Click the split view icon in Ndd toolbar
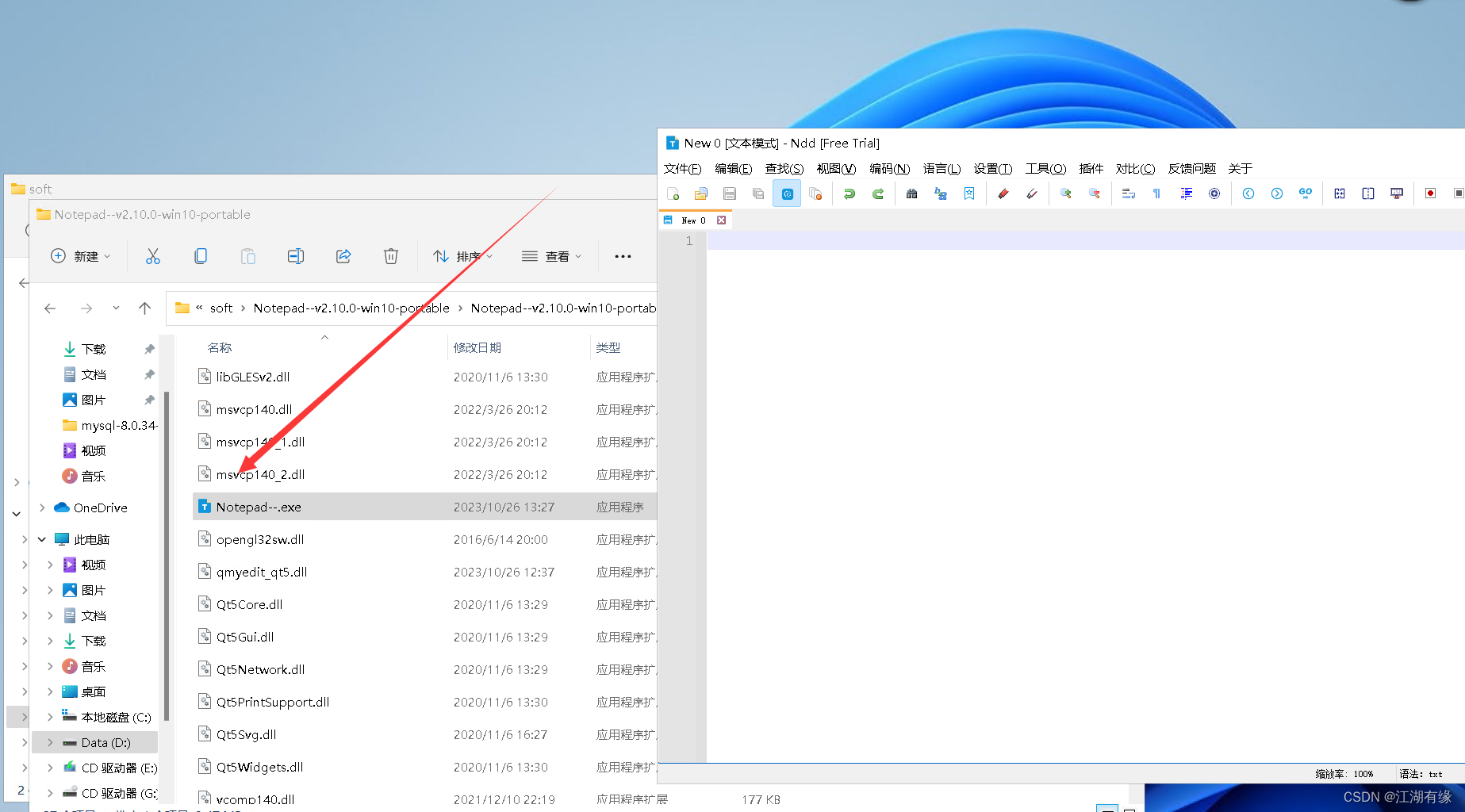The height and width of the screenshot is (812, 1465). pyautogui.click(x=1368, y=193)
